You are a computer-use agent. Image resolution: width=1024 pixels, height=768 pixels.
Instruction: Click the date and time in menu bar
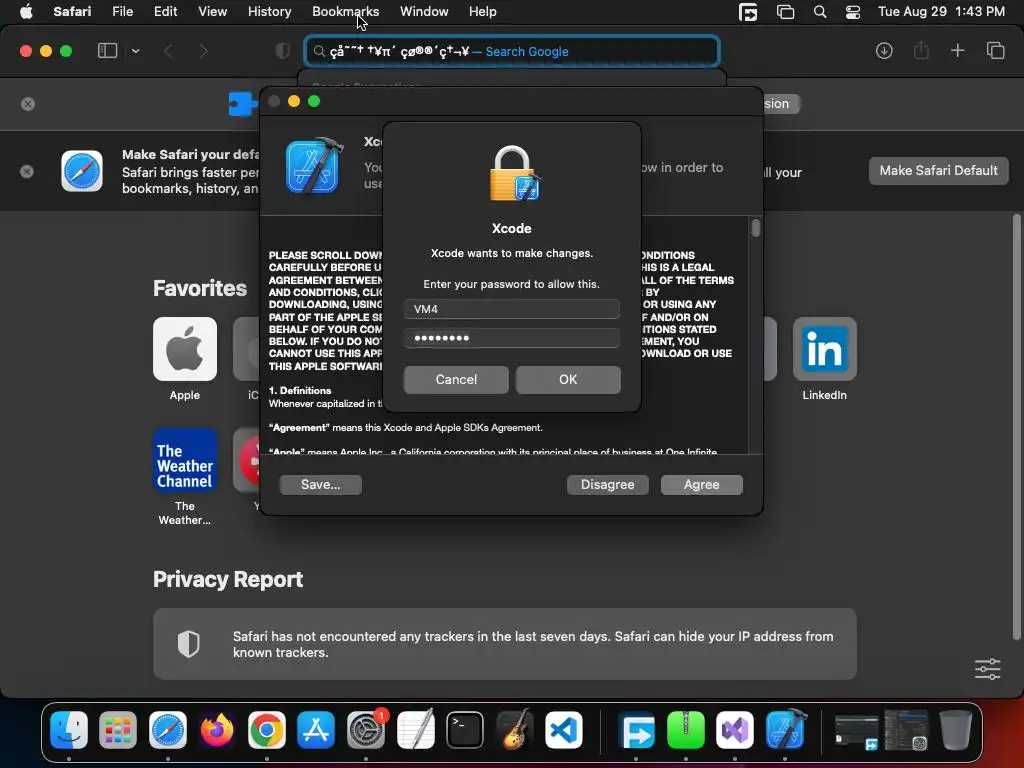[x=941, y=12]
